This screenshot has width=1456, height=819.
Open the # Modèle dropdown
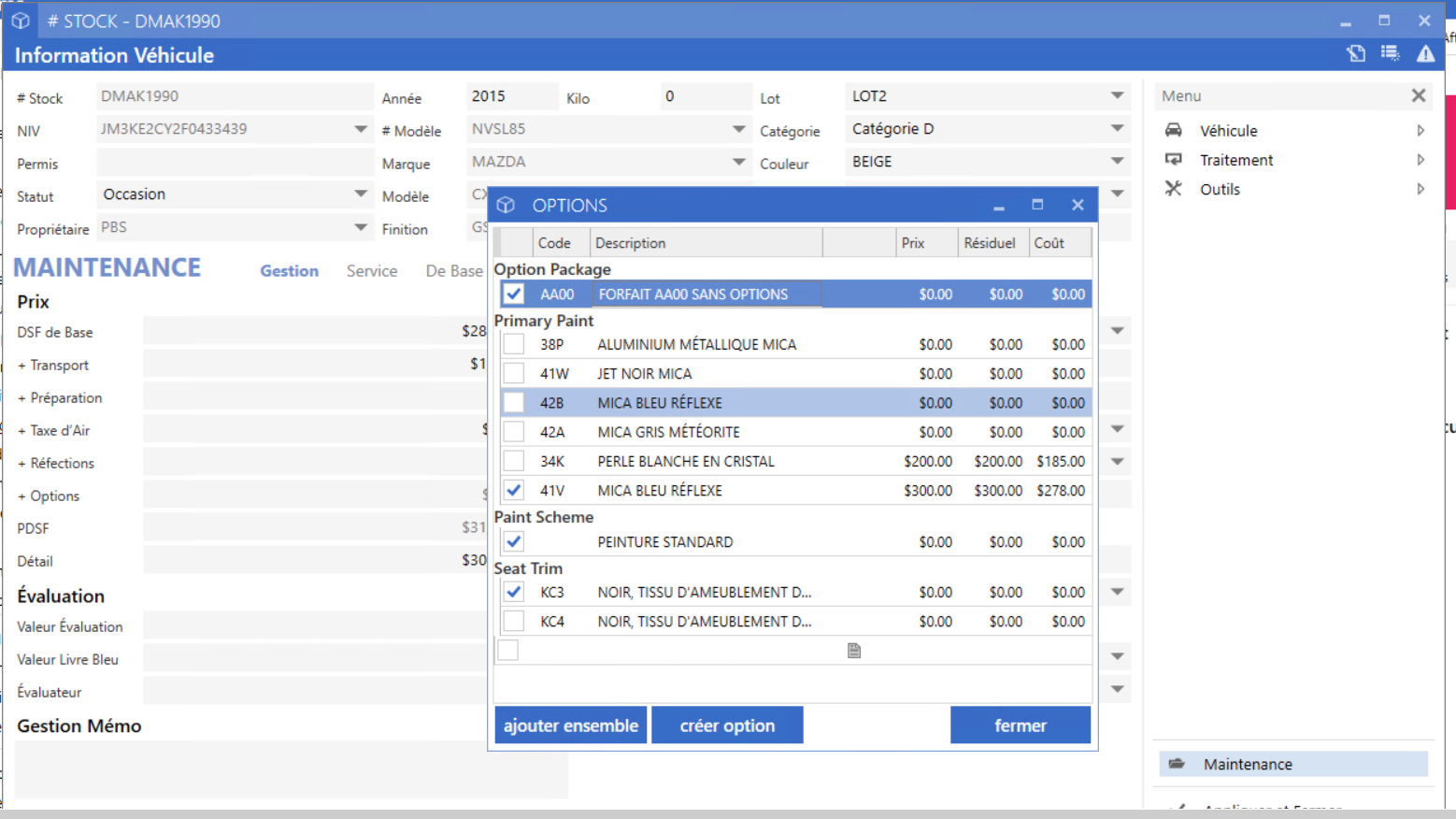point(738,129)
